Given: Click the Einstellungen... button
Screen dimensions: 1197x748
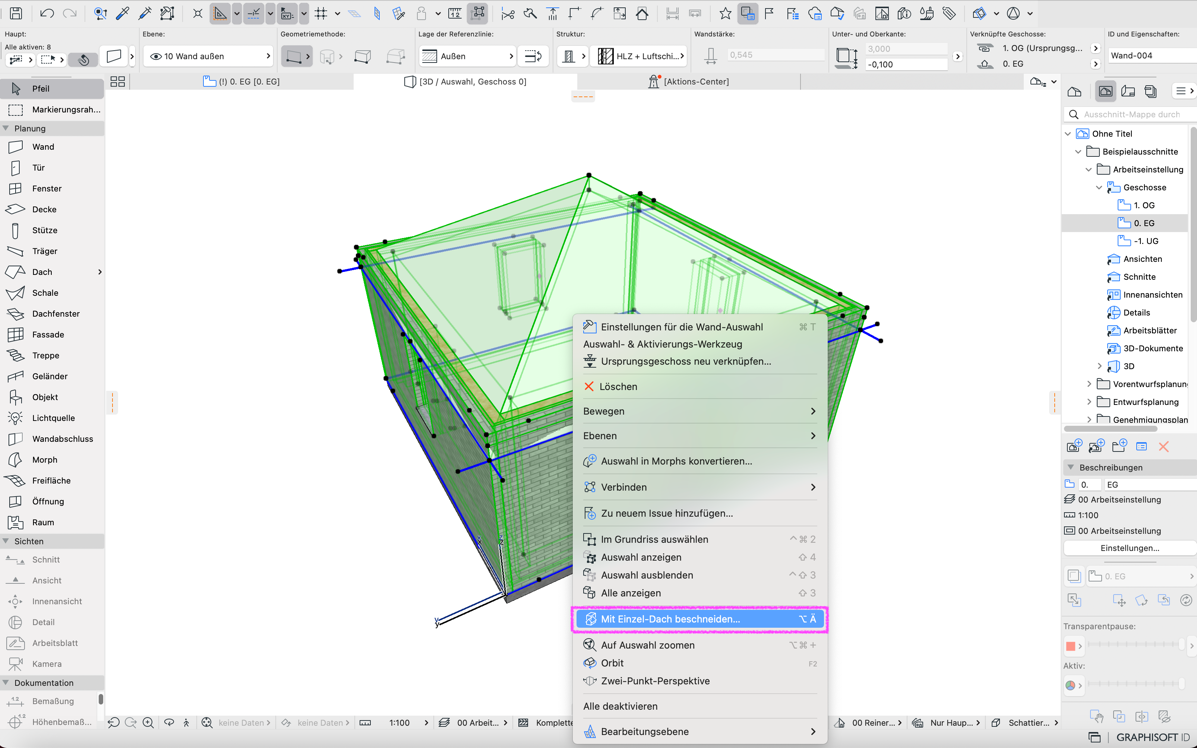Looking at the screenshot, I should [1129, 548].
